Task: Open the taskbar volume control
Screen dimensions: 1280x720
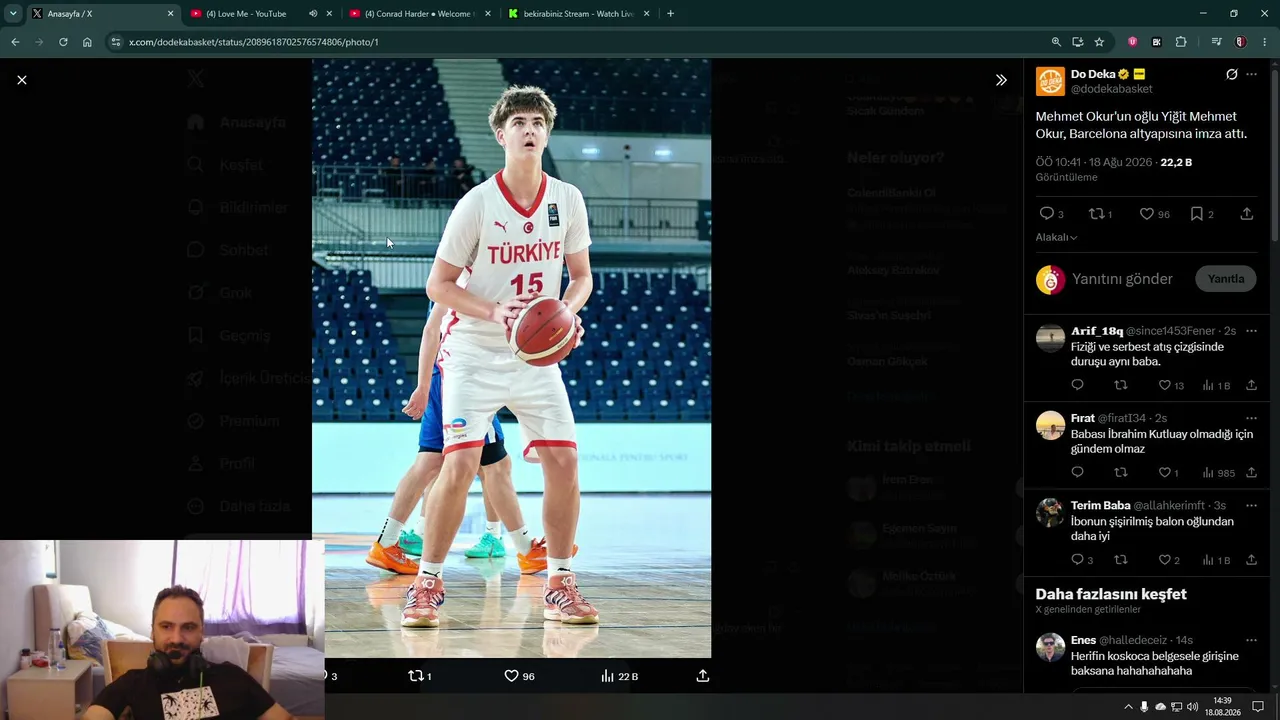Action: [x=1192, y=707]
